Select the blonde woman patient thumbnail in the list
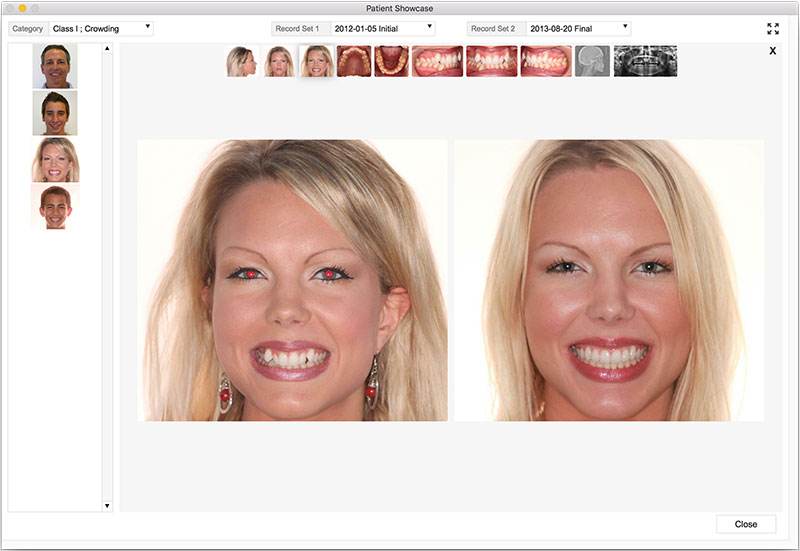Screen dimensions: 800x551 click(x=55, y=160)
